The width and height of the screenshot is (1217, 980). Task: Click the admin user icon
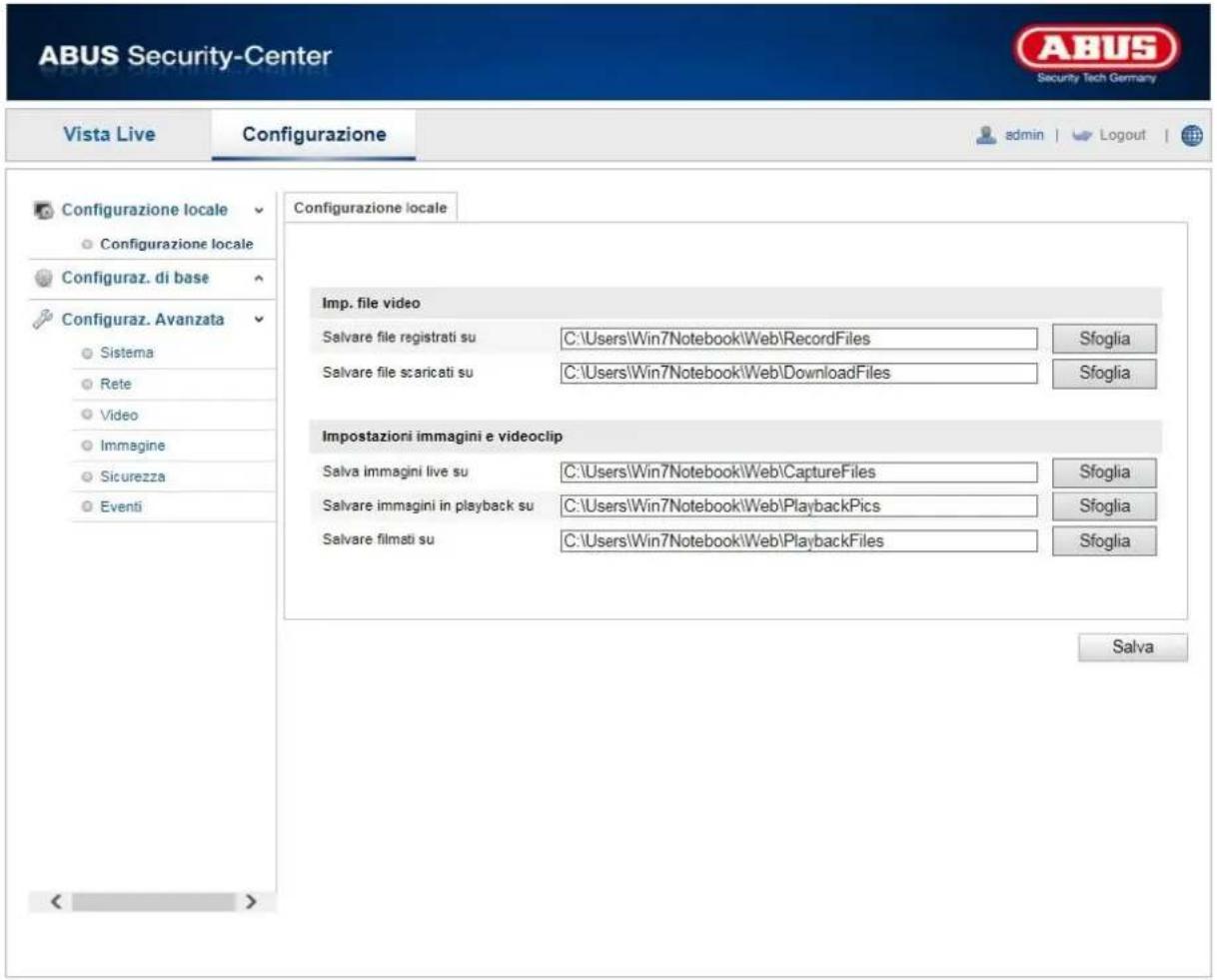(x=987, y=135)
